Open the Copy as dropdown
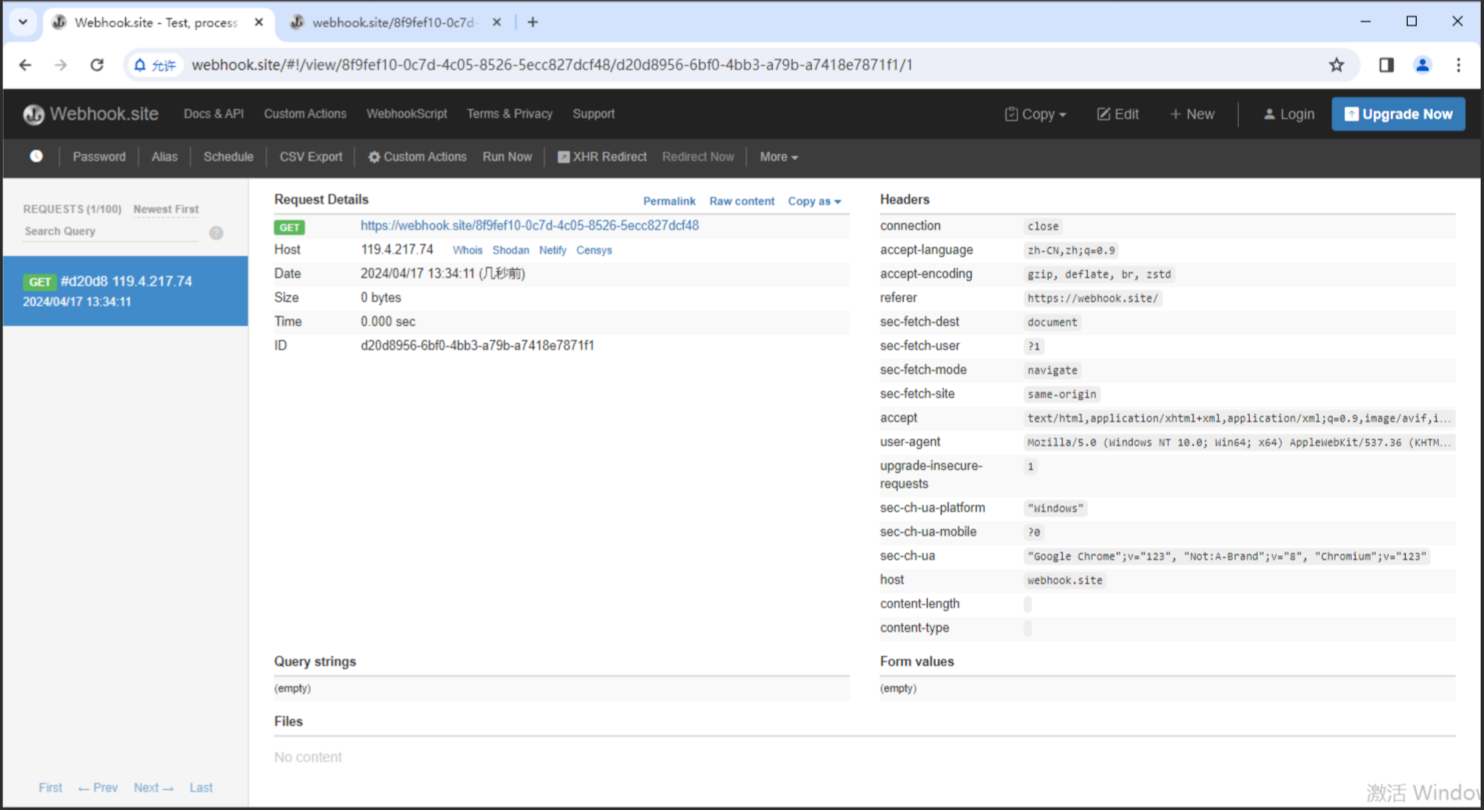 814,201
